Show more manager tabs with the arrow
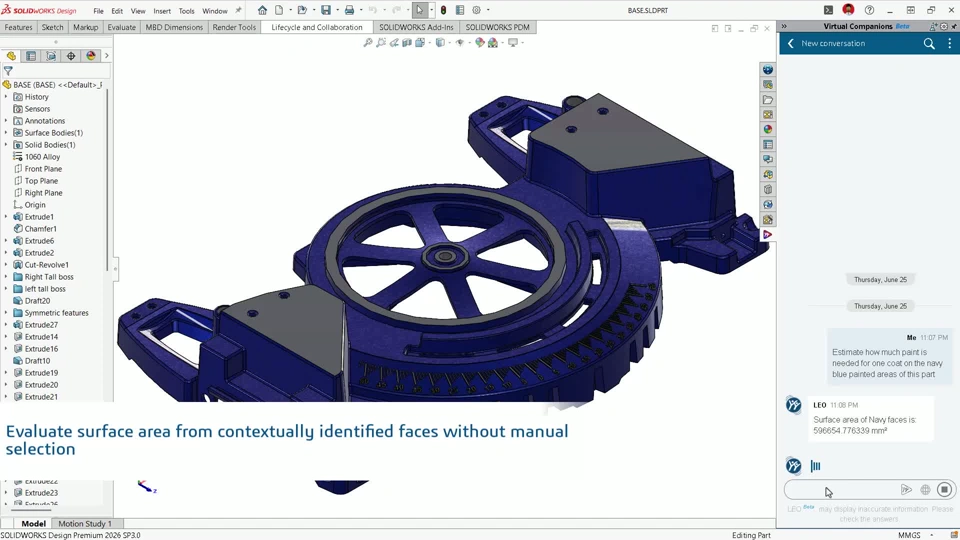The image size is (960, 540). [x=107, y=56]
